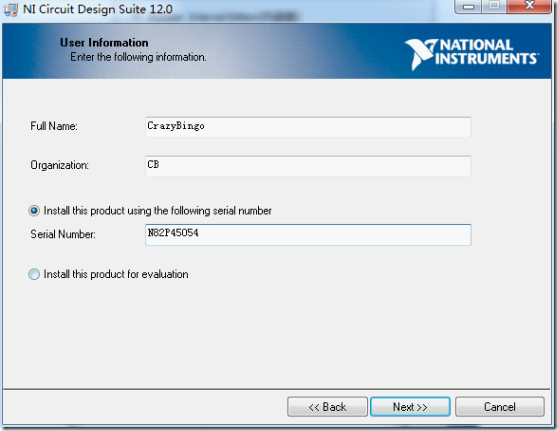558x431 pixels.
Task: Click the 'Install this product for evaluation' label text
Action: pos(116,274)
